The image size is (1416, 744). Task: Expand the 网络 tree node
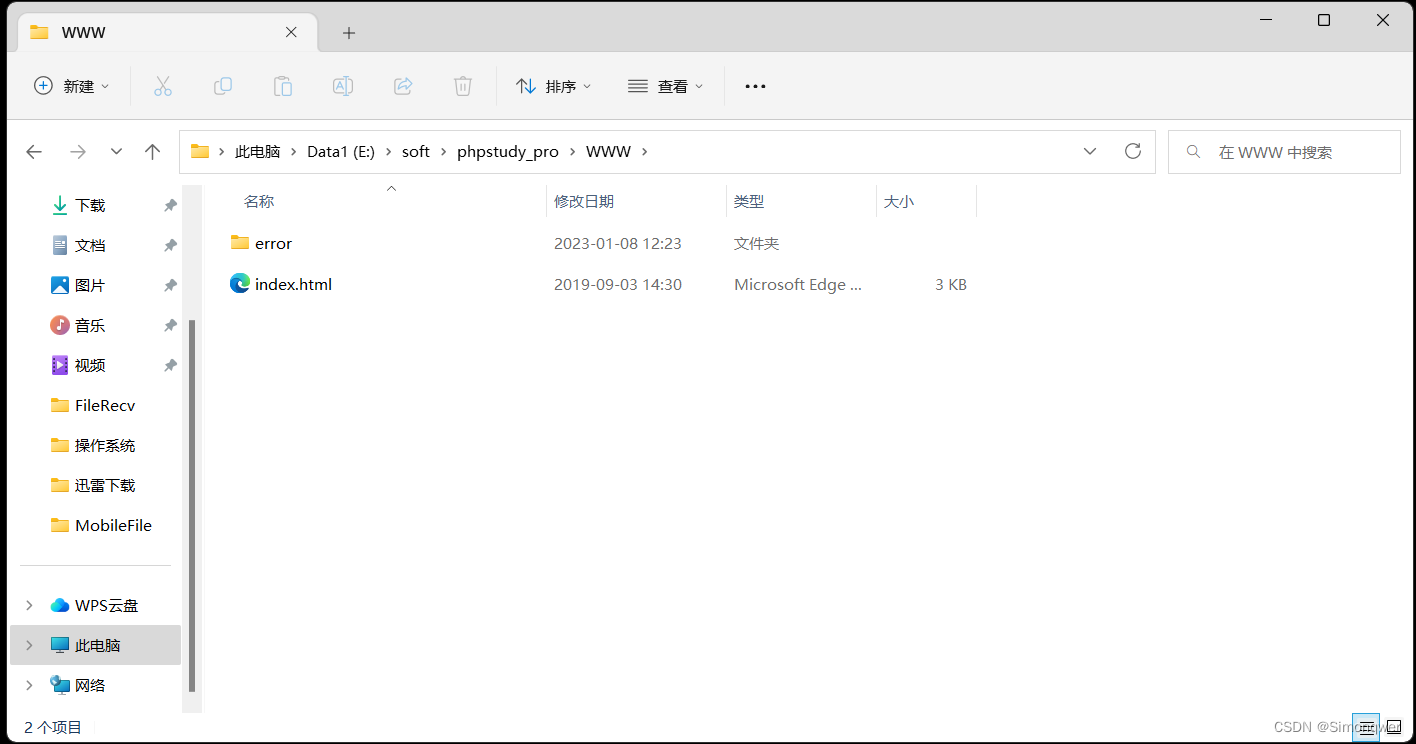point(29,685)
